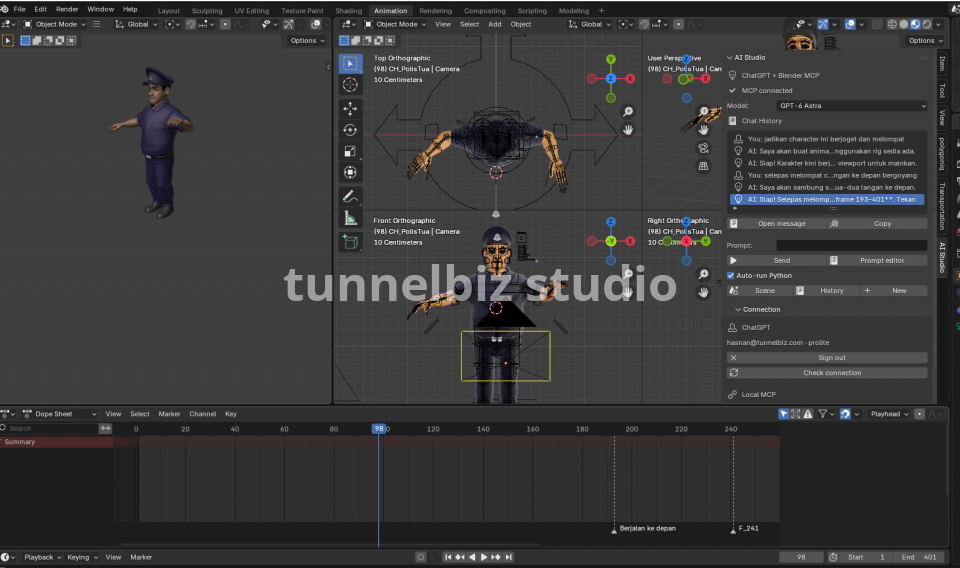The image size is (960, 568).
Task: Open the Keying popover
Action: click(81, 558)
